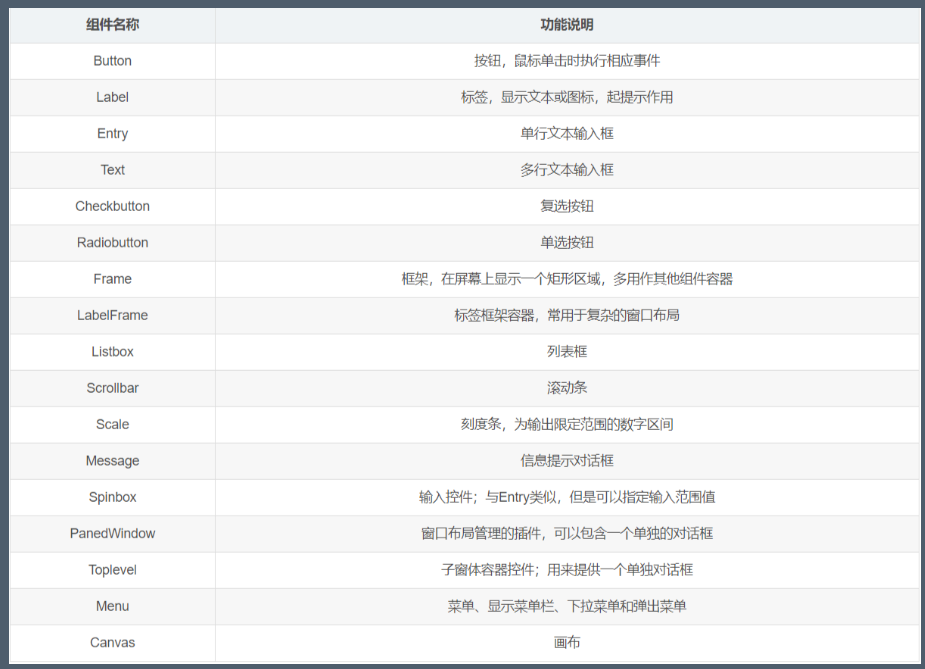925x669 pixels.
Task: Select the Checkbutton component cell
Action: (112, 206)
